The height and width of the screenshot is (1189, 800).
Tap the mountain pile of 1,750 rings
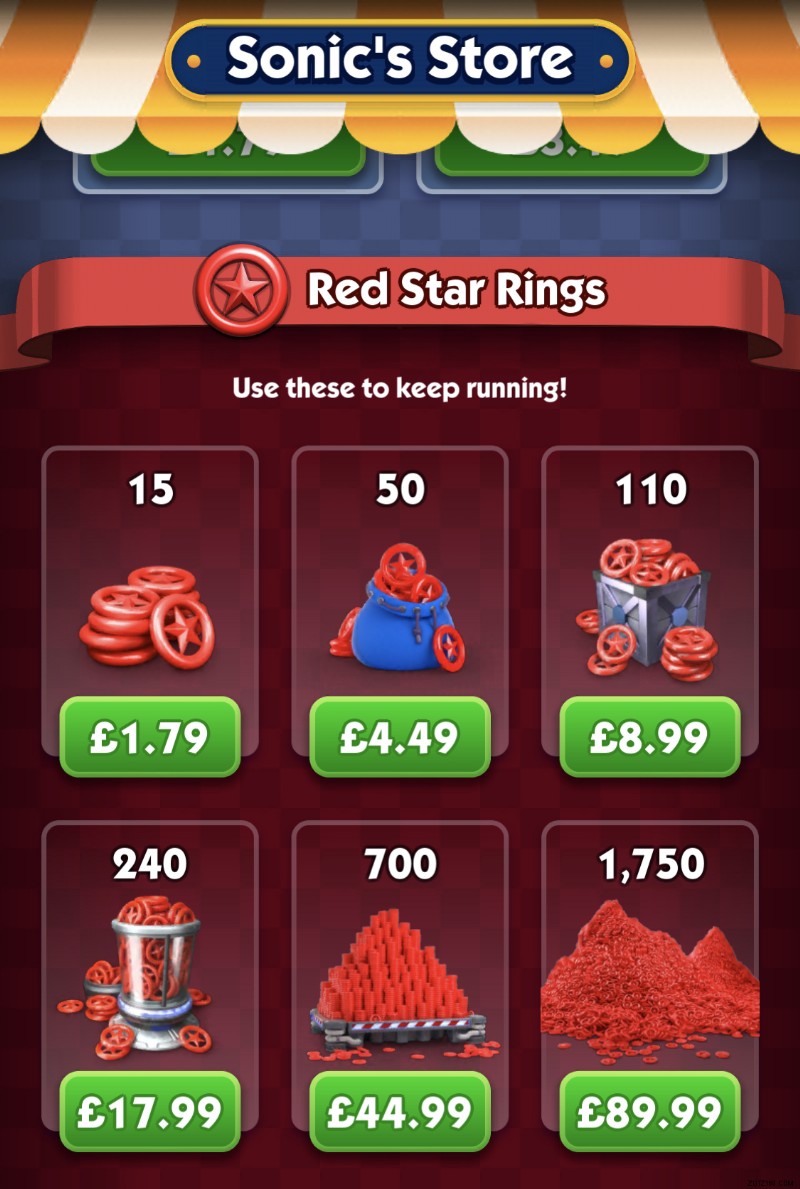pyautogui.click(x=650, y=979)
